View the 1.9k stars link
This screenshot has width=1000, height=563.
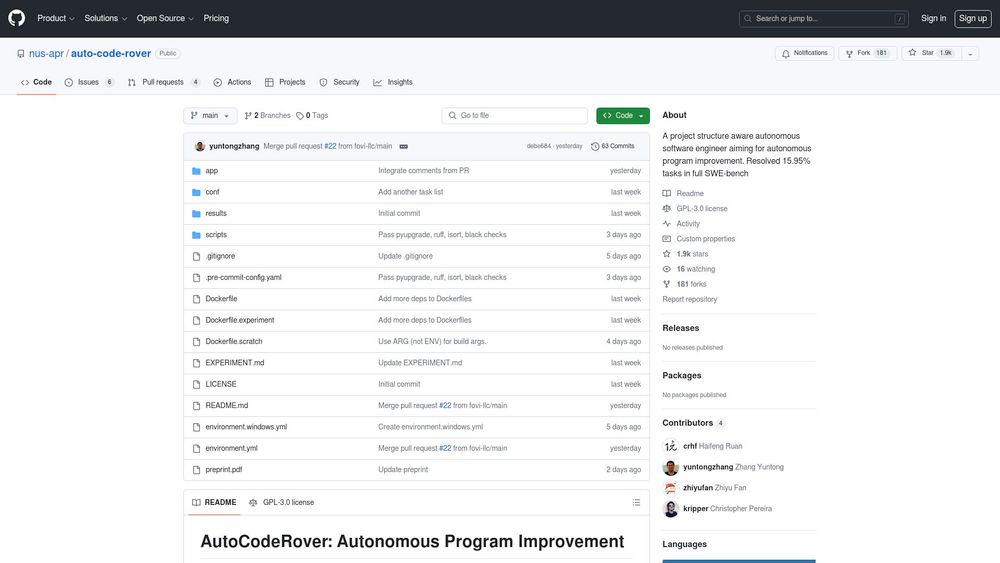(686, 254)
